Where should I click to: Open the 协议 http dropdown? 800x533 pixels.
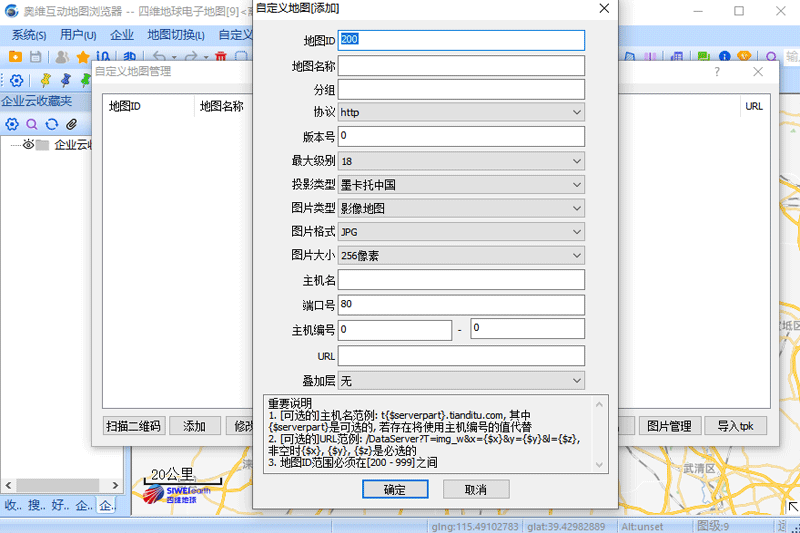click(461, 112)
